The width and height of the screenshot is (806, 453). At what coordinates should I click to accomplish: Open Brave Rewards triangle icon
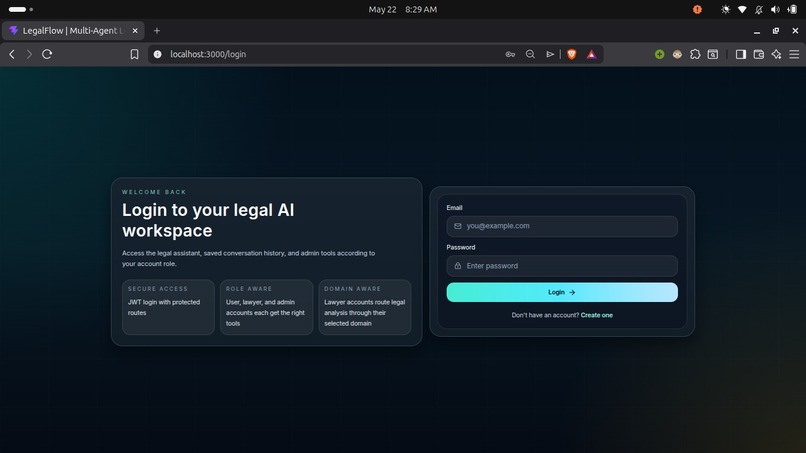tap(592, 54)
